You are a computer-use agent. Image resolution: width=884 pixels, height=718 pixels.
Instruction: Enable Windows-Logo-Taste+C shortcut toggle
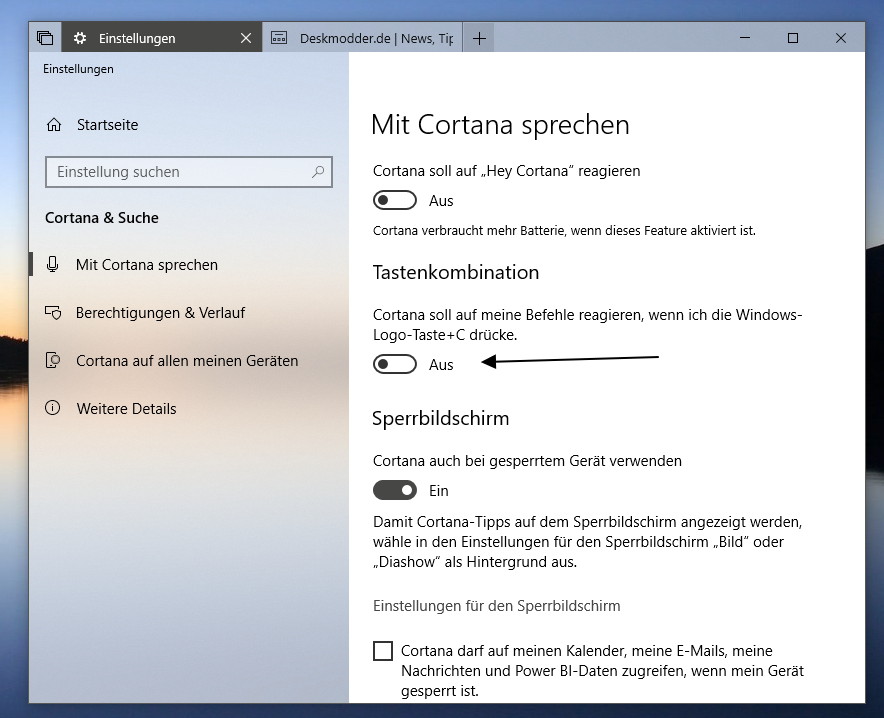tap(395, 364)
